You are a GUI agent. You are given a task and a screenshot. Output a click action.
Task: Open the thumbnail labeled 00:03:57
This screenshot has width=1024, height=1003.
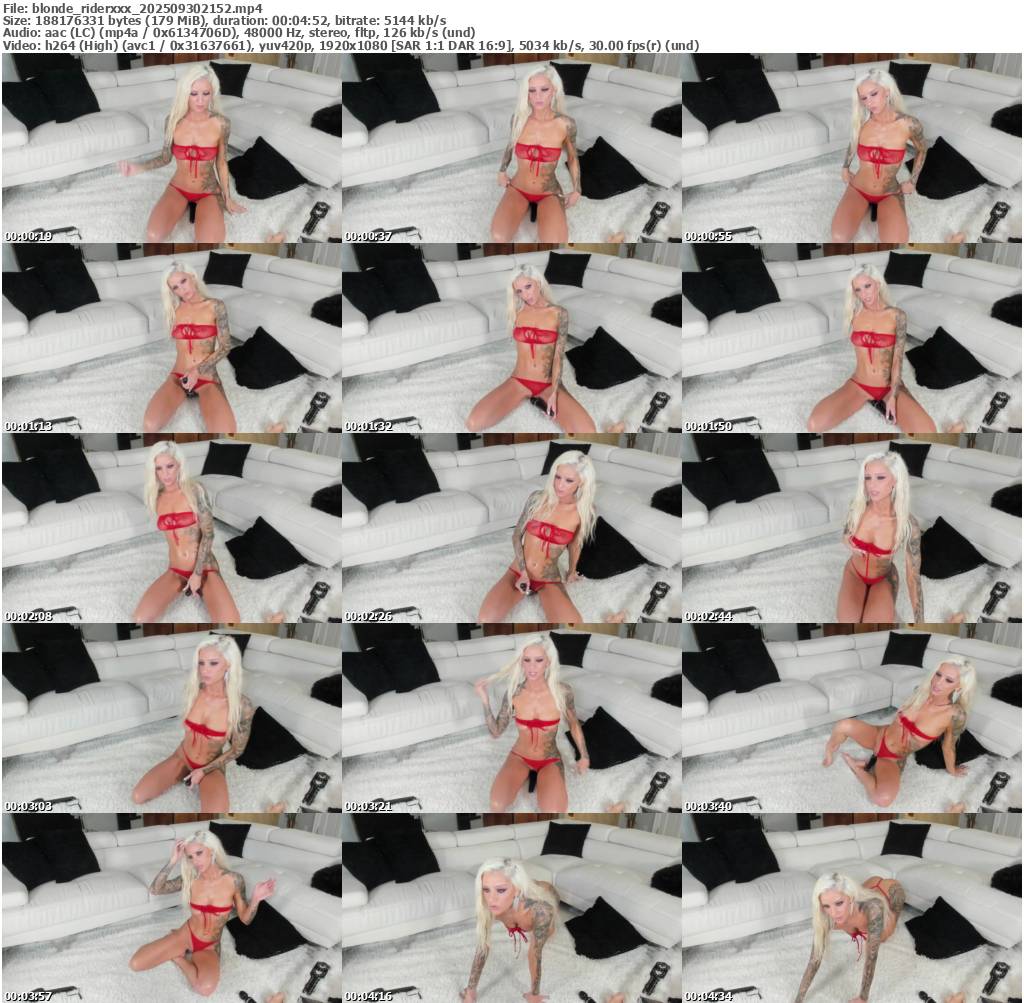point(171,908)
